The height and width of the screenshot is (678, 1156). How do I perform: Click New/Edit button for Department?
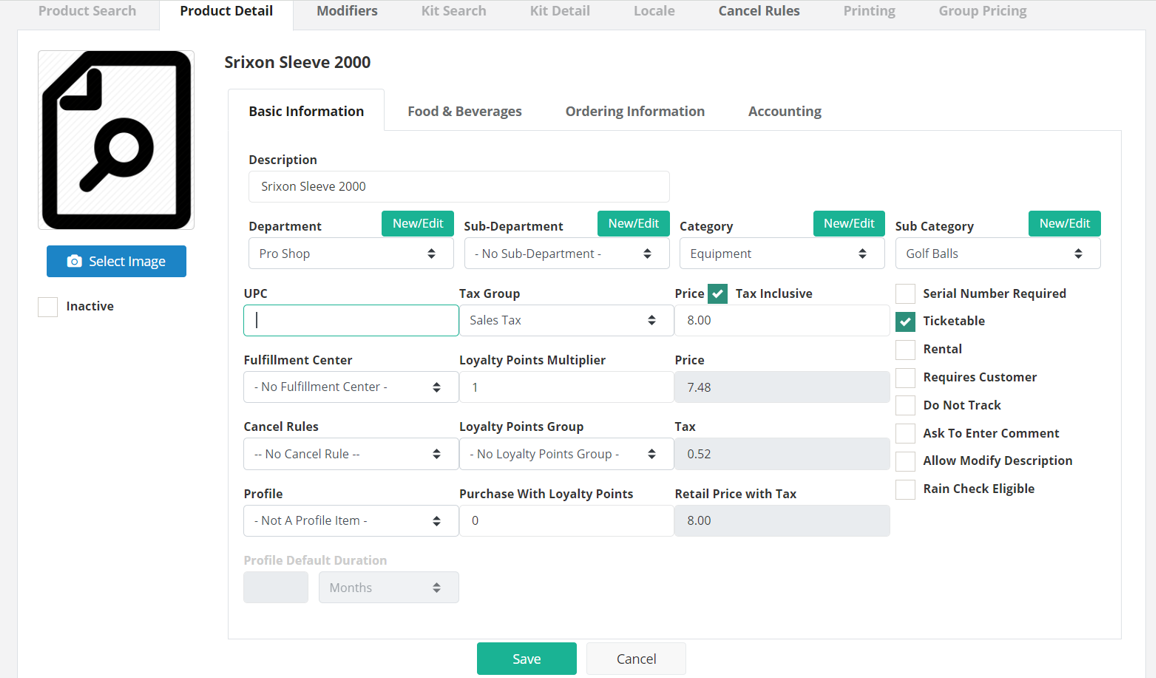tap(417, 223)
